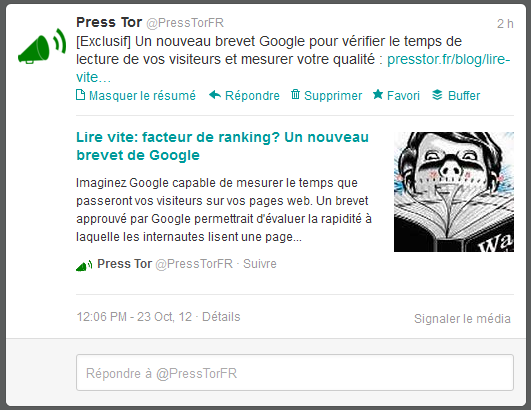Open the Détails link
531x410 pixels.
pos(221,317)
